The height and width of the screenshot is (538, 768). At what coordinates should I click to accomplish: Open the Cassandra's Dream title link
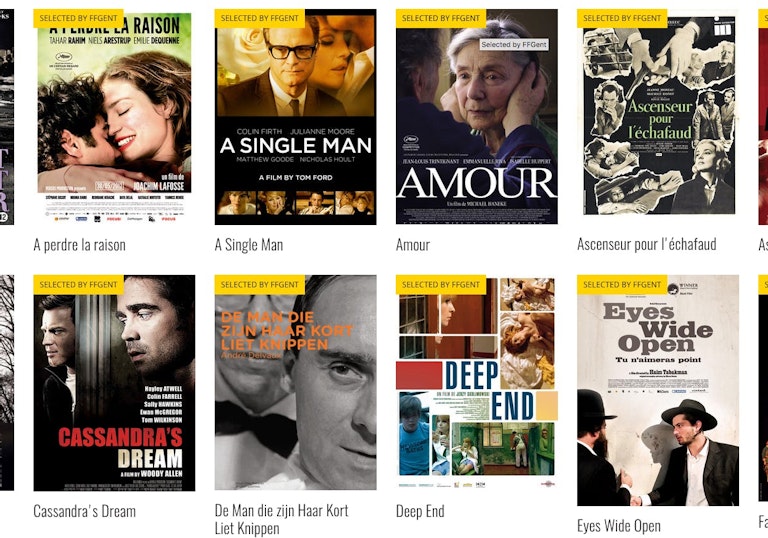click(85, 511)
